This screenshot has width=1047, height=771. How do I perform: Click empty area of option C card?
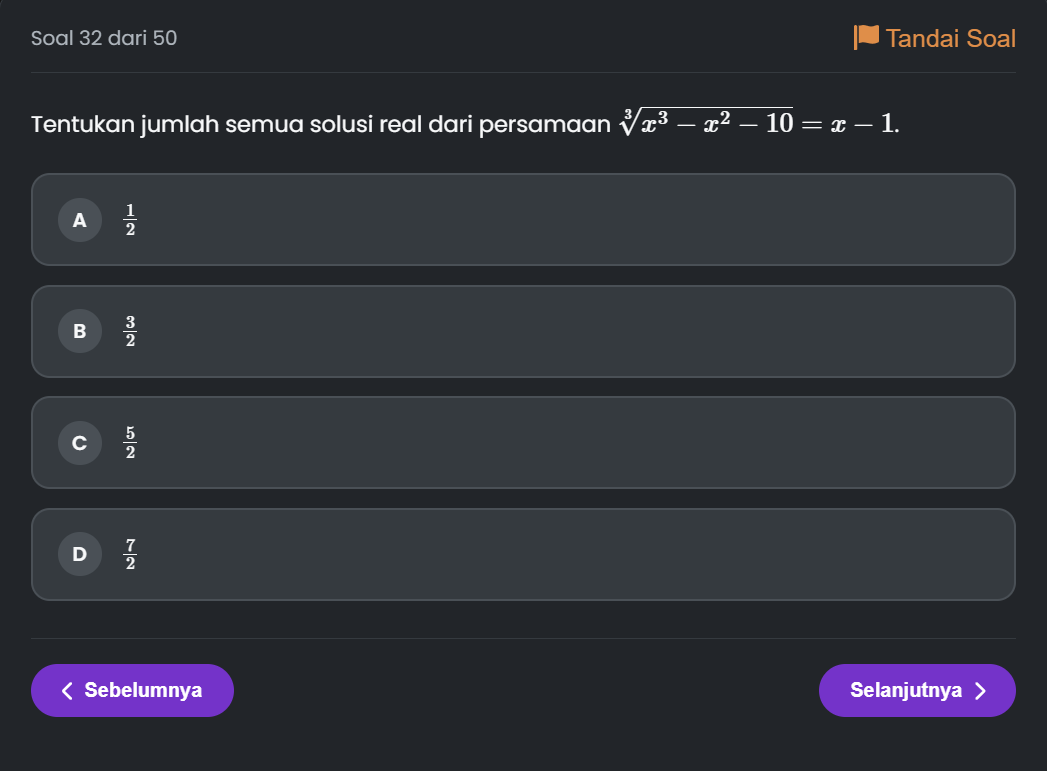pyautogui.click(x=574, y=443)
